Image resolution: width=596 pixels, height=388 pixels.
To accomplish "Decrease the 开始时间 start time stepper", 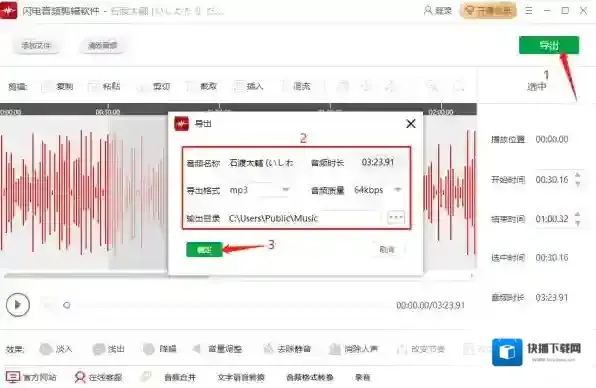I will click(x=578, y=184).
